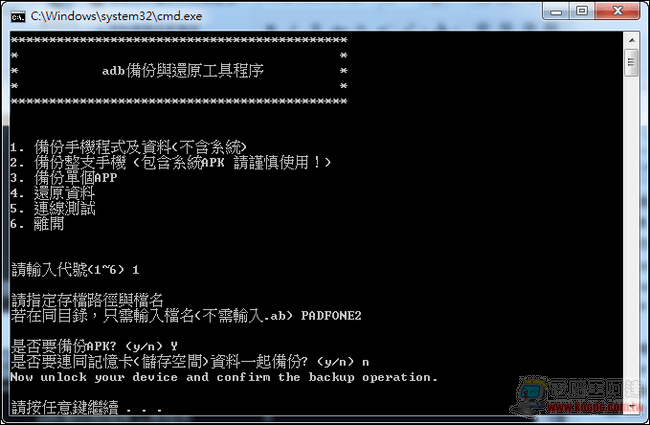
Task: Click the adb備份與還原工具程序 heading text
Action: point(183,71)
